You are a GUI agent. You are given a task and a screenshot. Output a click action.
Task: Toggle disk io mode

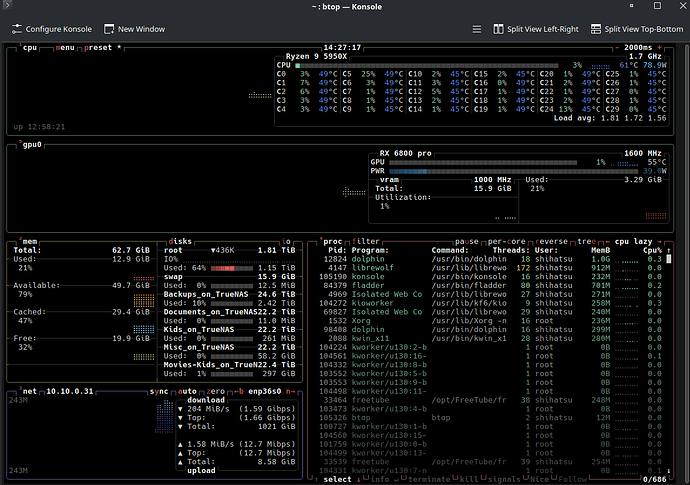click(286, 241)
